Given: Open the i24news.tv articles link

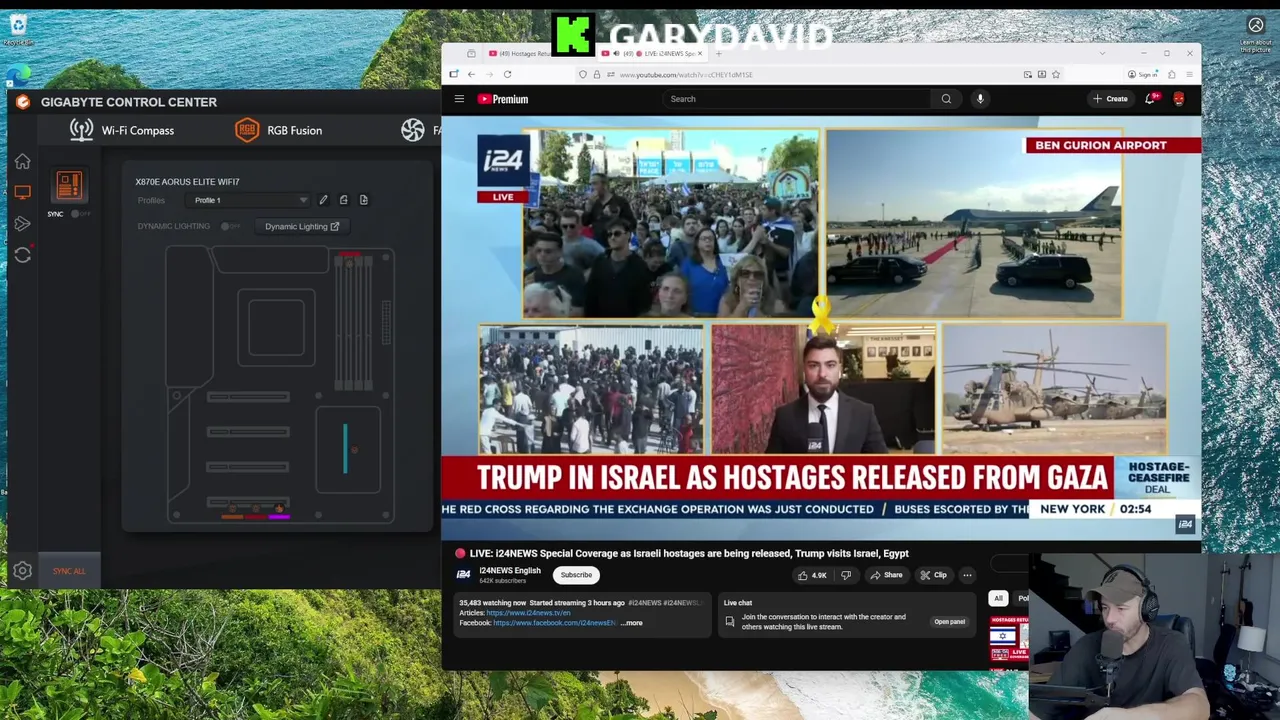Looking at the screenshot, I should (x=527, y=613).
